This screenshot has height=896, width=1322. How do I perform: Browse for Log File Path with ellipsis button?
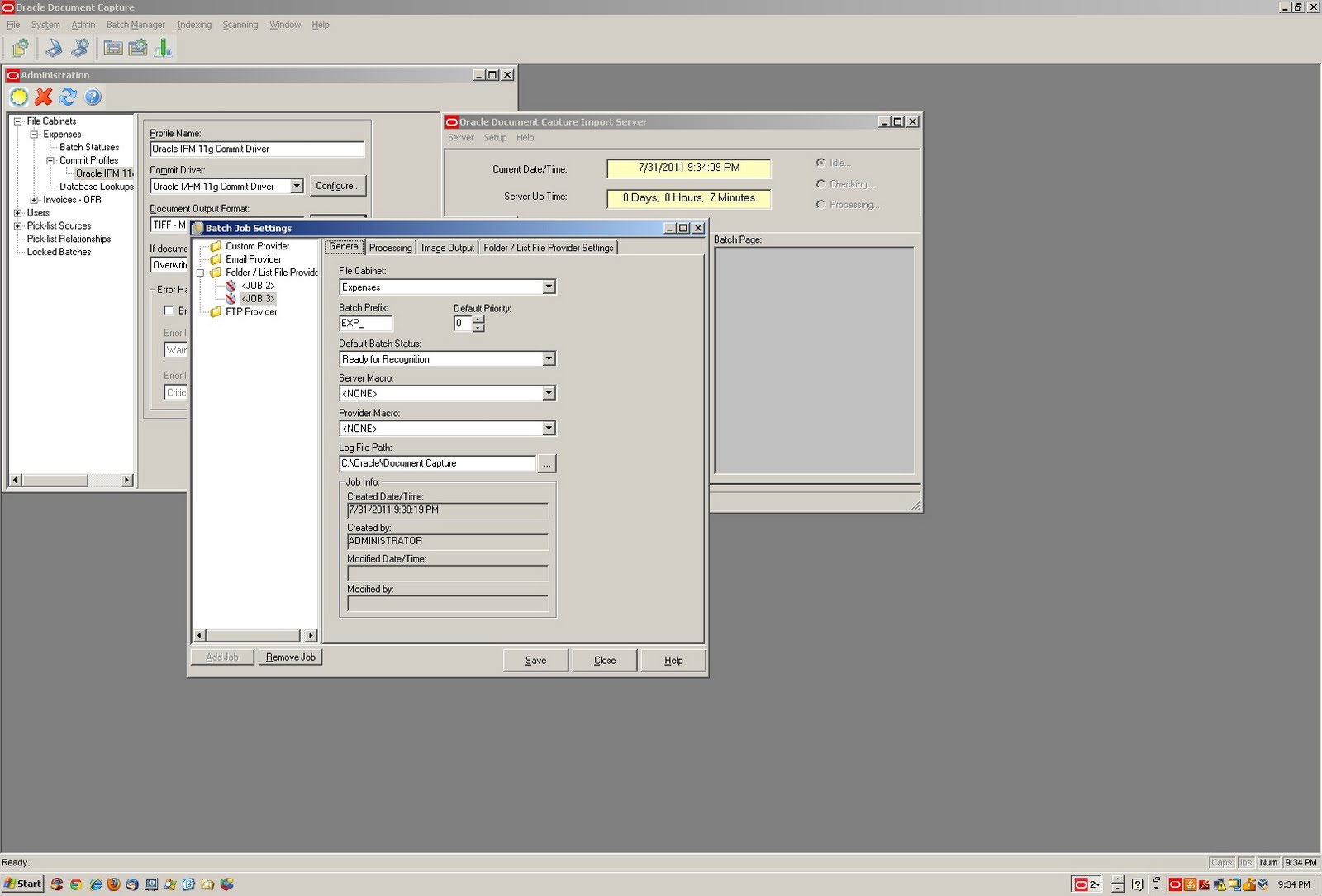[546, 463]
